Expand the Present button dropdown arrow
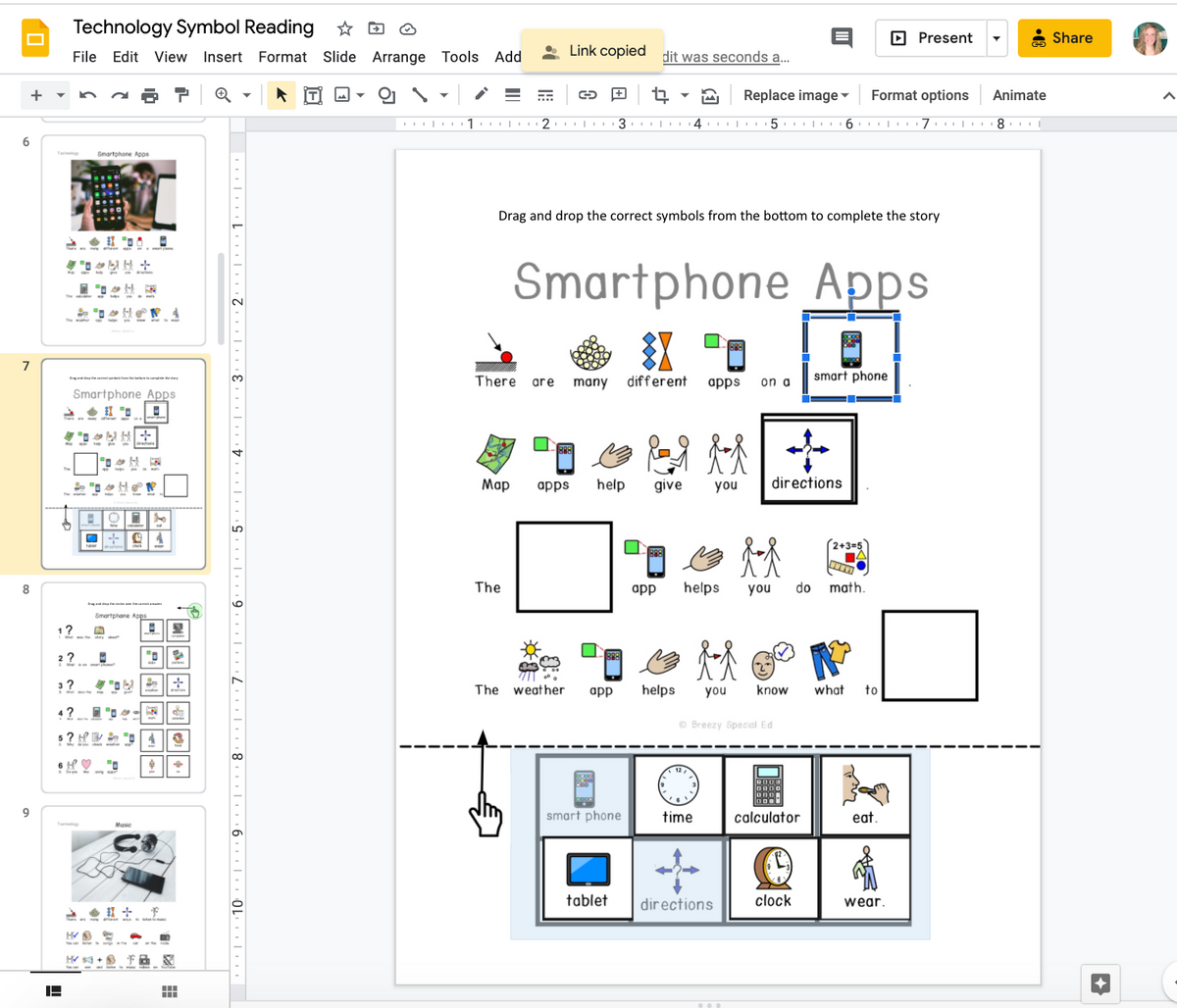This screenshot has width=1177, height=1008. [997, 37]
